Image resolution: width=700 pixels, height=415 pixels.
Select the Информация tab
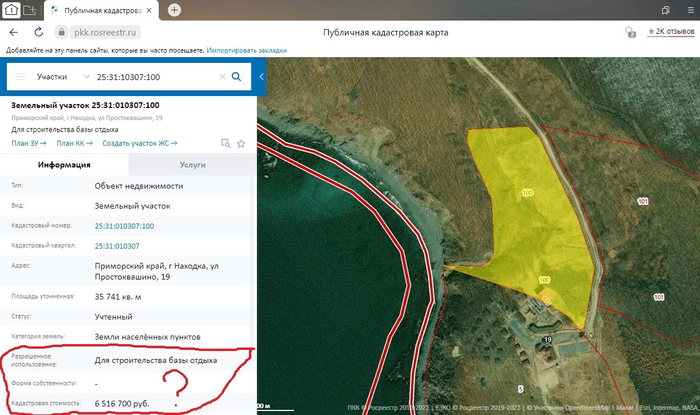[65, 165]
